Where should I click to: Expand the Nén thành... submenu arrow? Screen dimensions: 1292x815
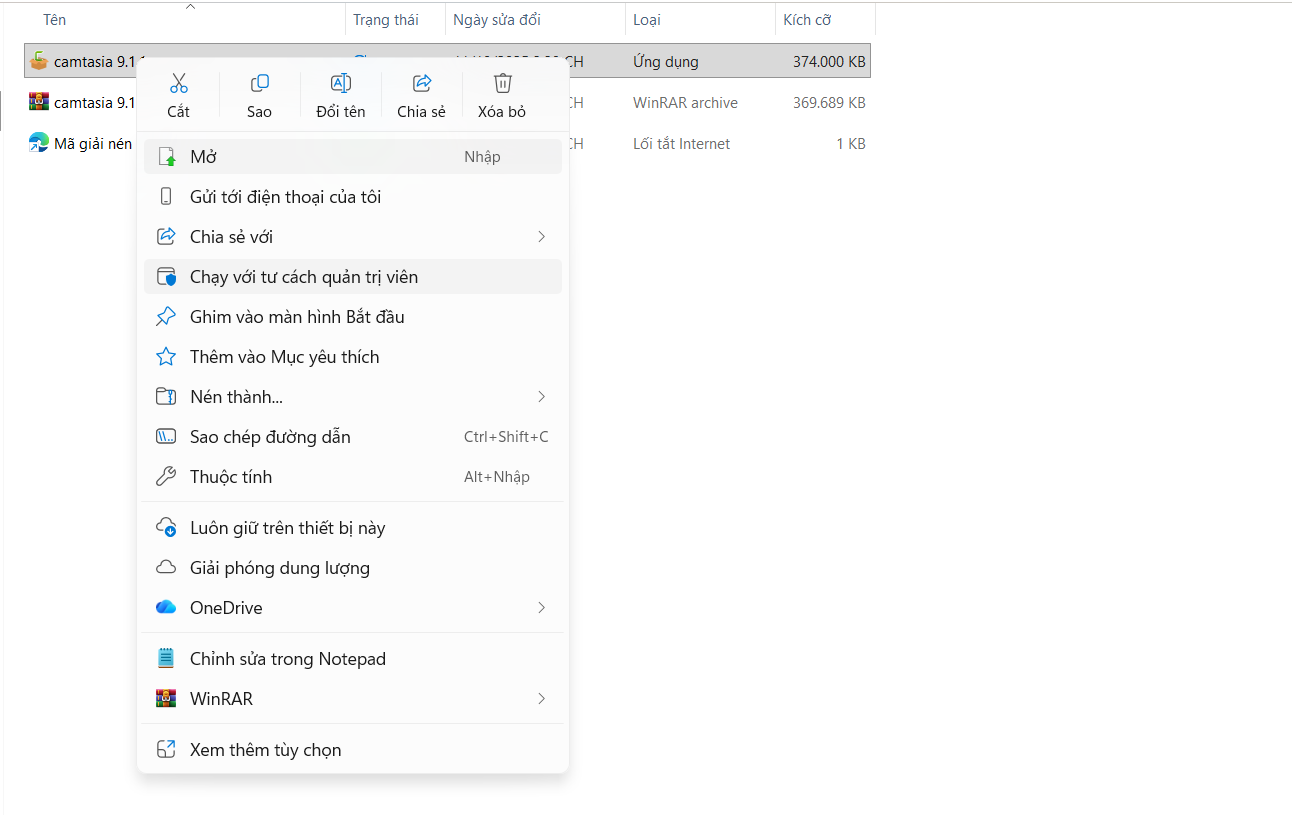click(x=541, y=397)
